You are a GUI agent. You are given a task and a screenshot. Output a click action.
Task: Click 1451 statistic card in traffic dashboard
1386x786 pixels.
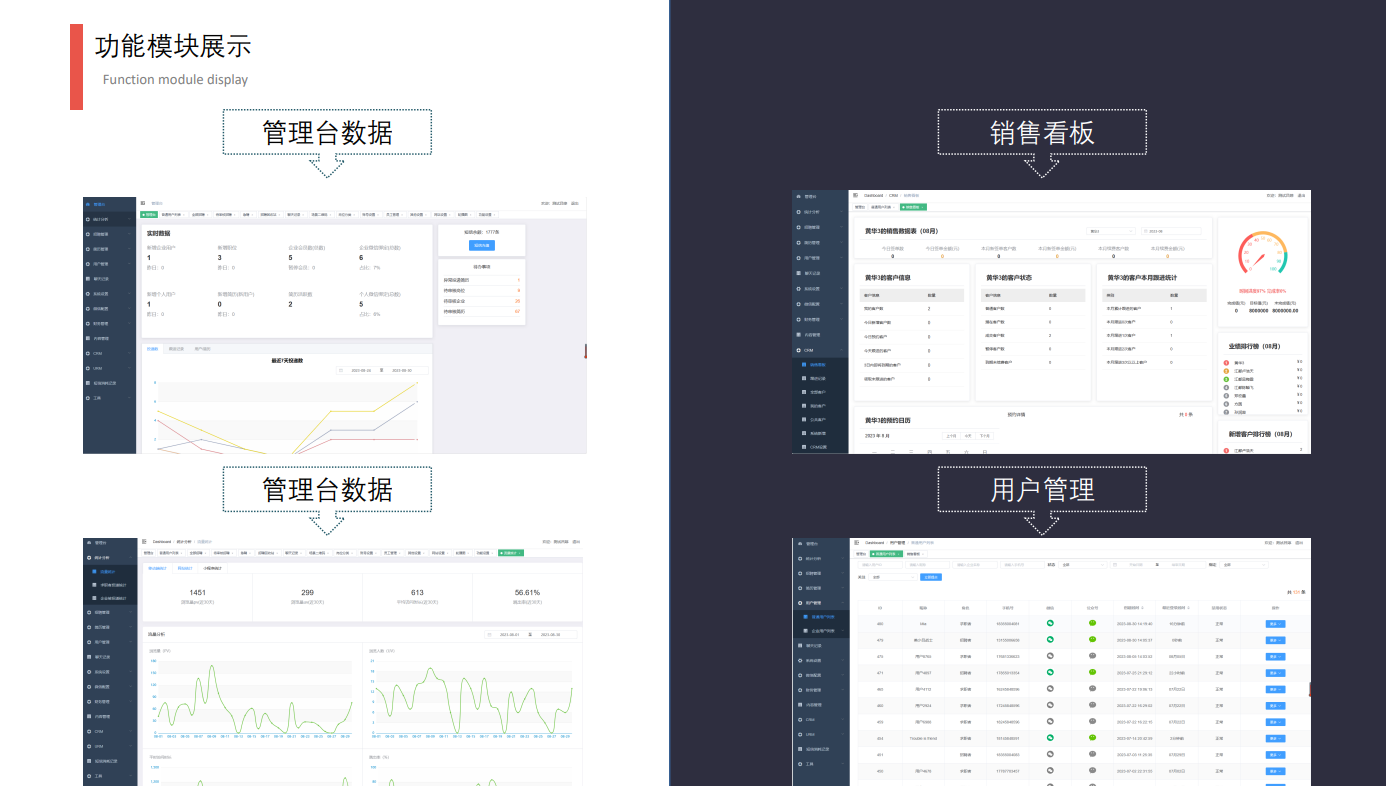(198, 597)
